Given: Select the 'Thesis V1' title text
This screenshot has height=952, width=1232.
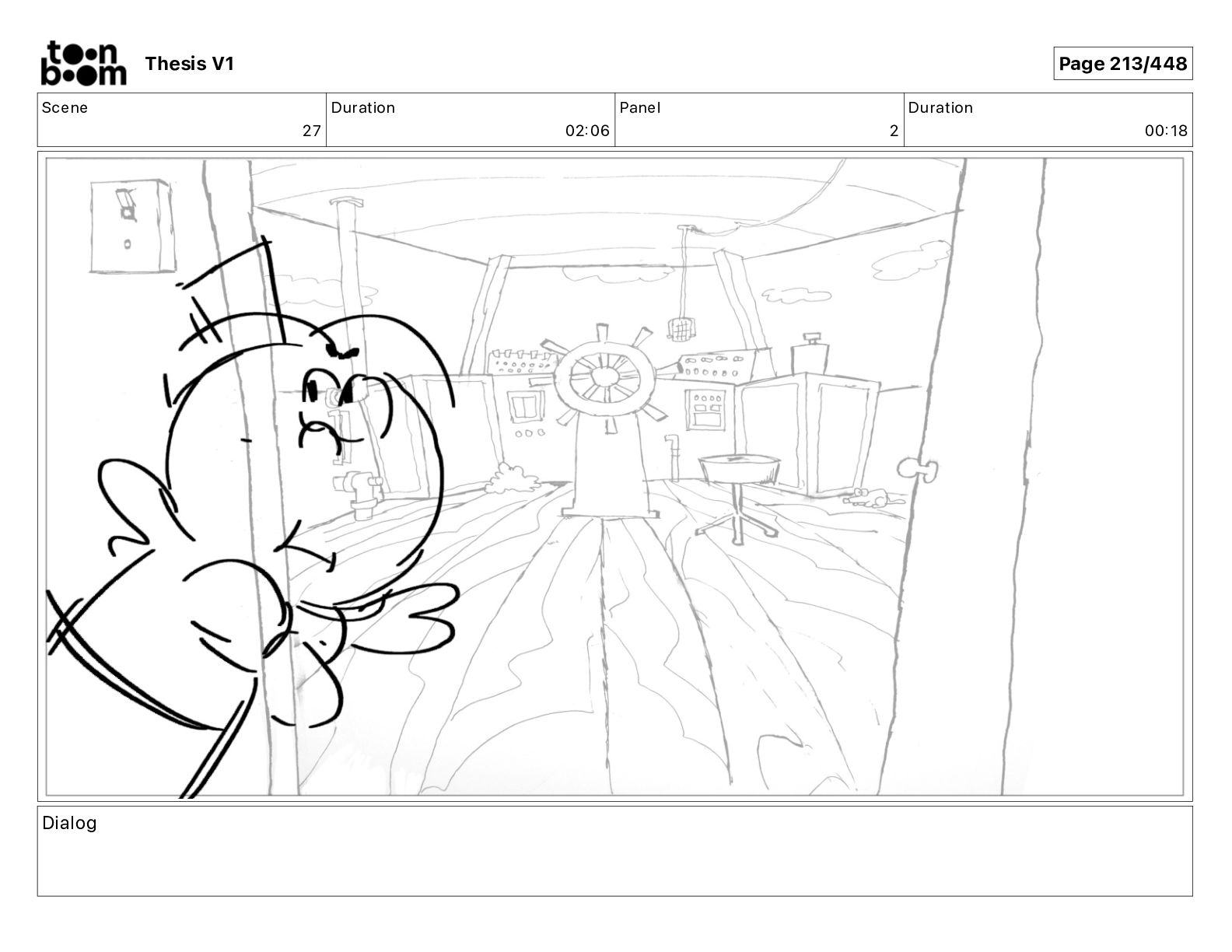Looking at the screenshot, I should point(189,64).
